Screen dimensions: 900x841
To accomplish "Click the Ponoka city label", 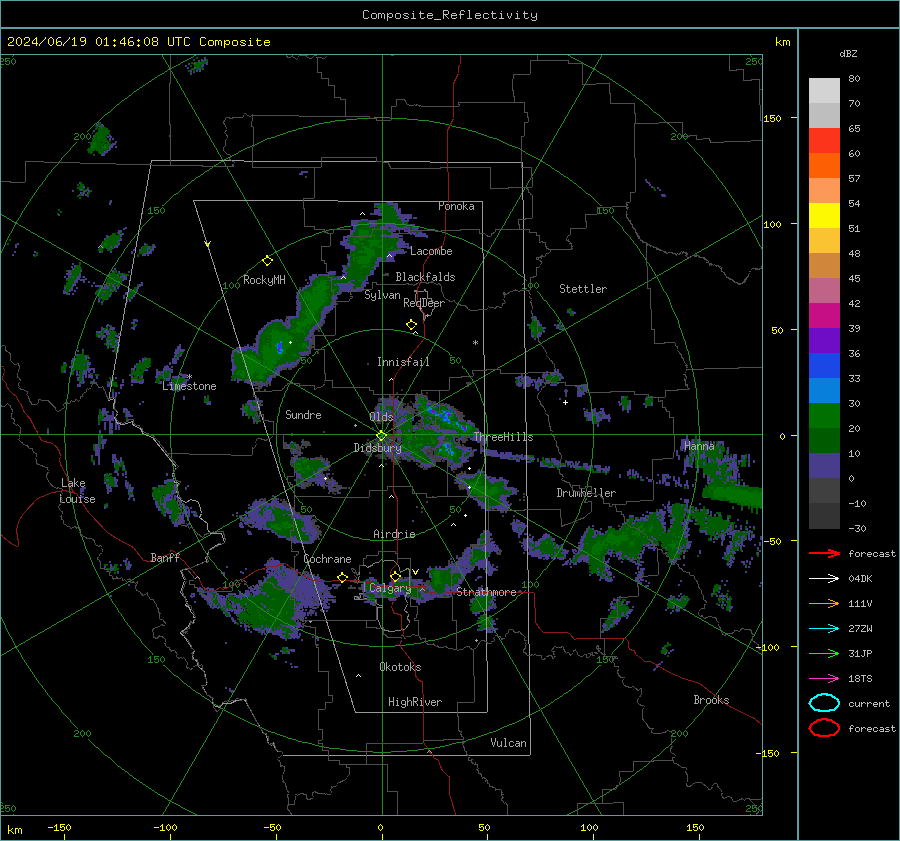I will [456, 206].
